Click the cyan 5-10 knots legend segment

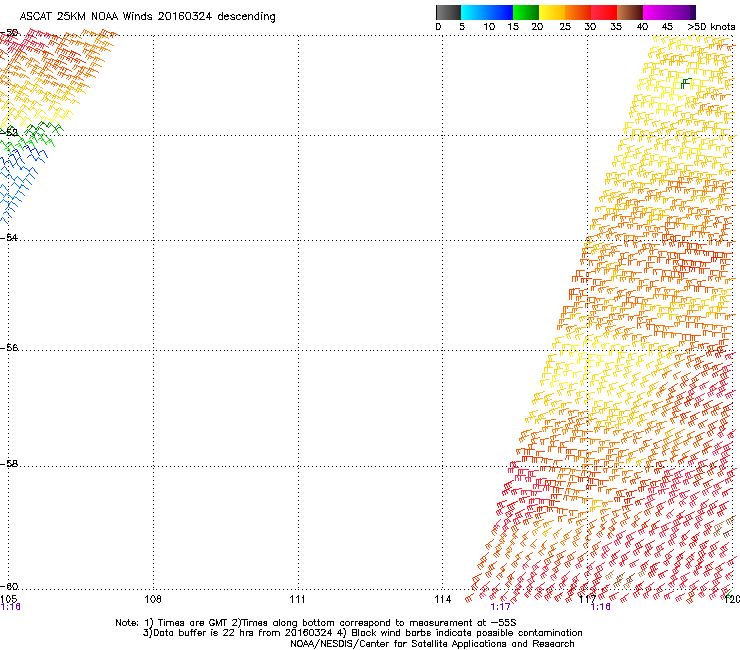pyautogui.click(x=474, y=12)
